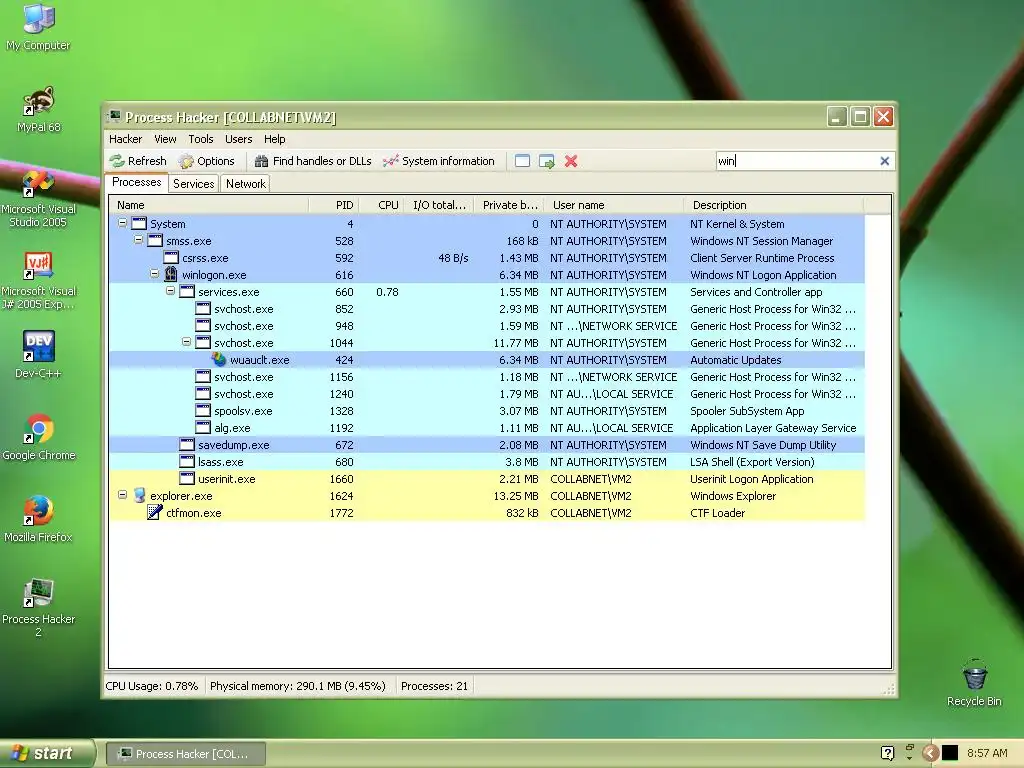
Task: Clear the search box text
Action: point(884,161)
